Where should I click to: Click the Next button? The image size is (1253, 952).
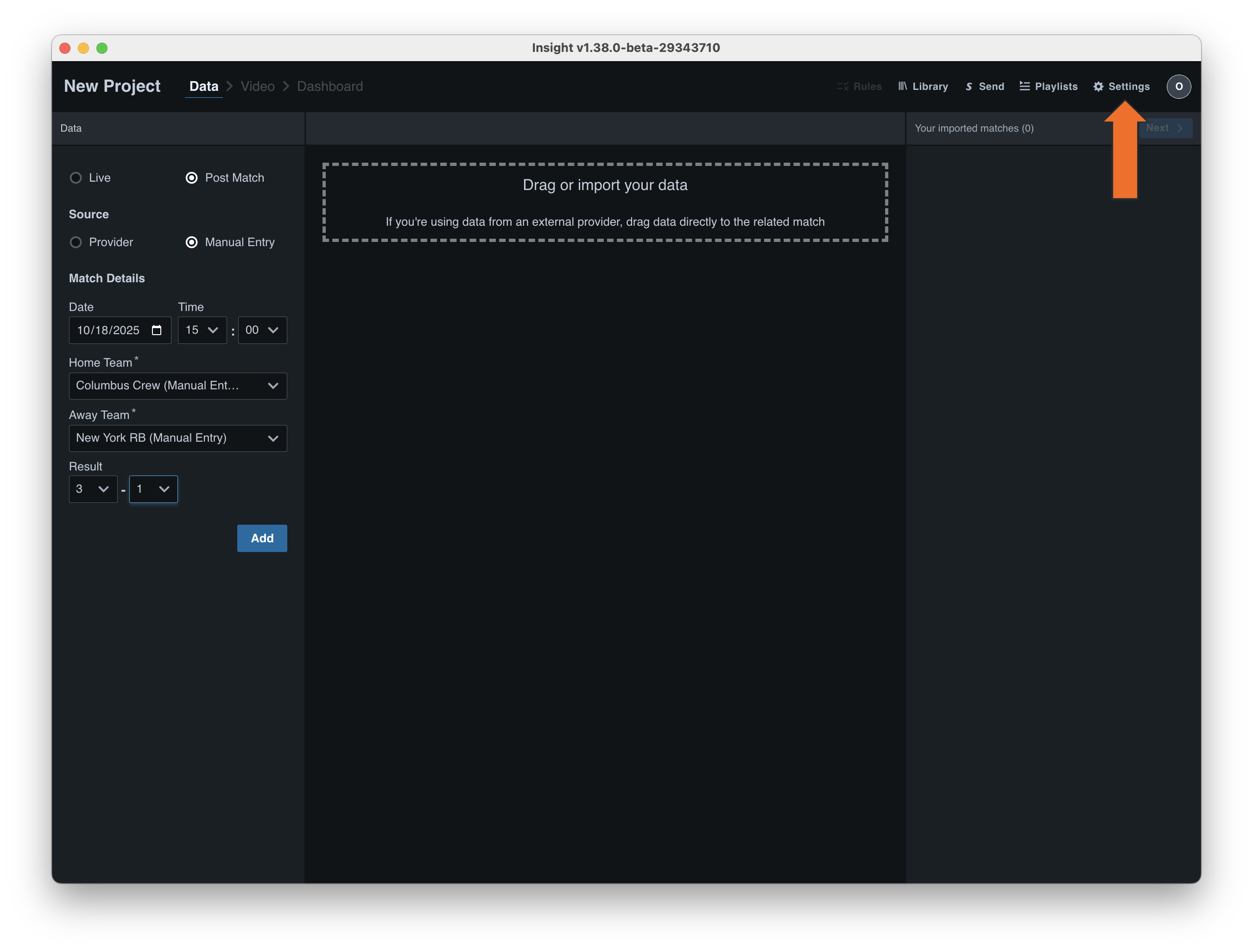(x=1165, y=128)
